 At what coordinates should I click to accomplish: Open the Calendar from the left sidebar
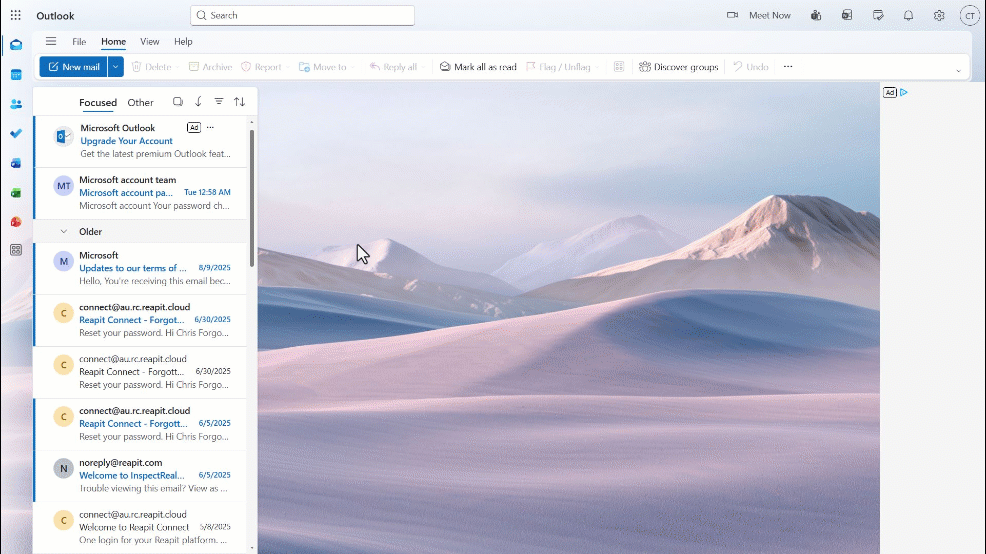16,75
